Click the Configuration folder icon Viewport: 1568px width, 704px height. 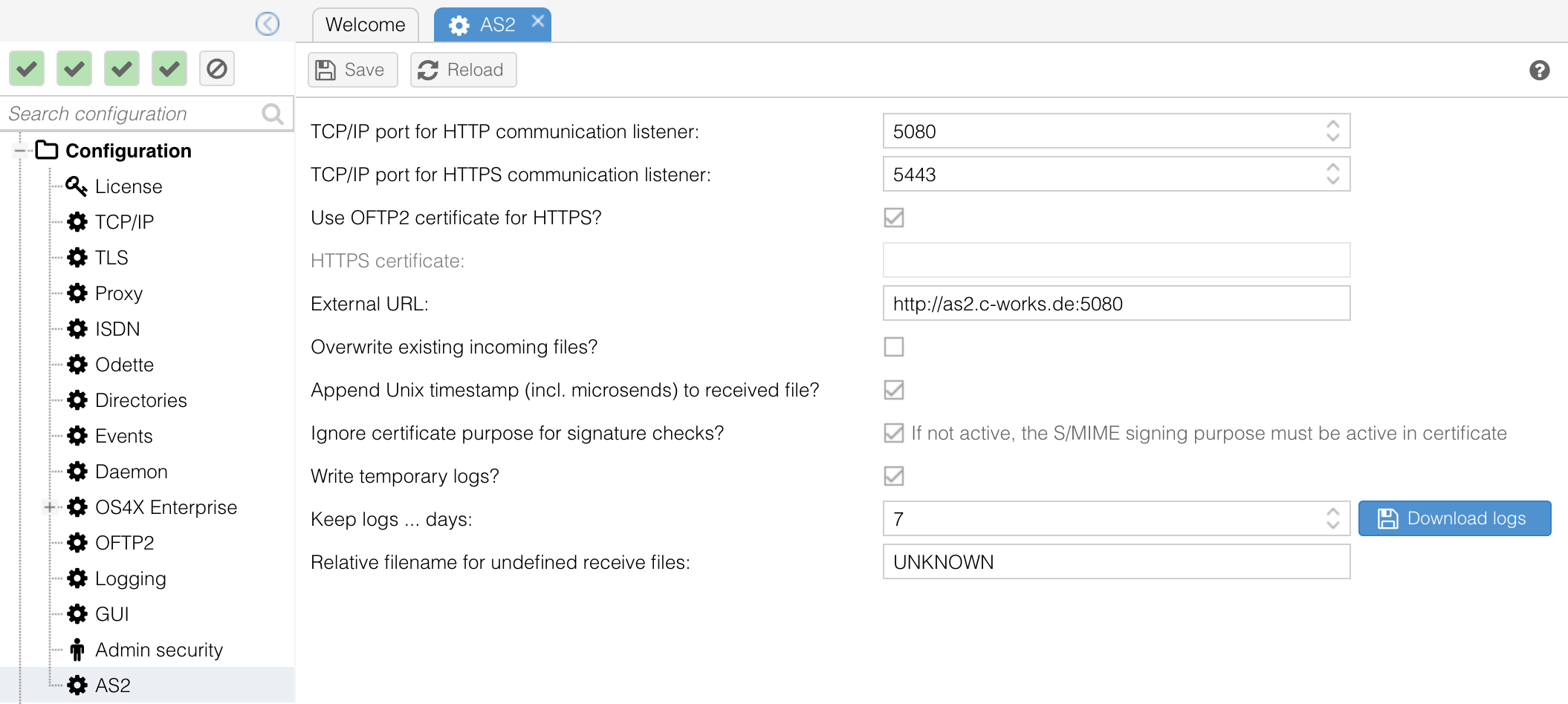point(47,150)
